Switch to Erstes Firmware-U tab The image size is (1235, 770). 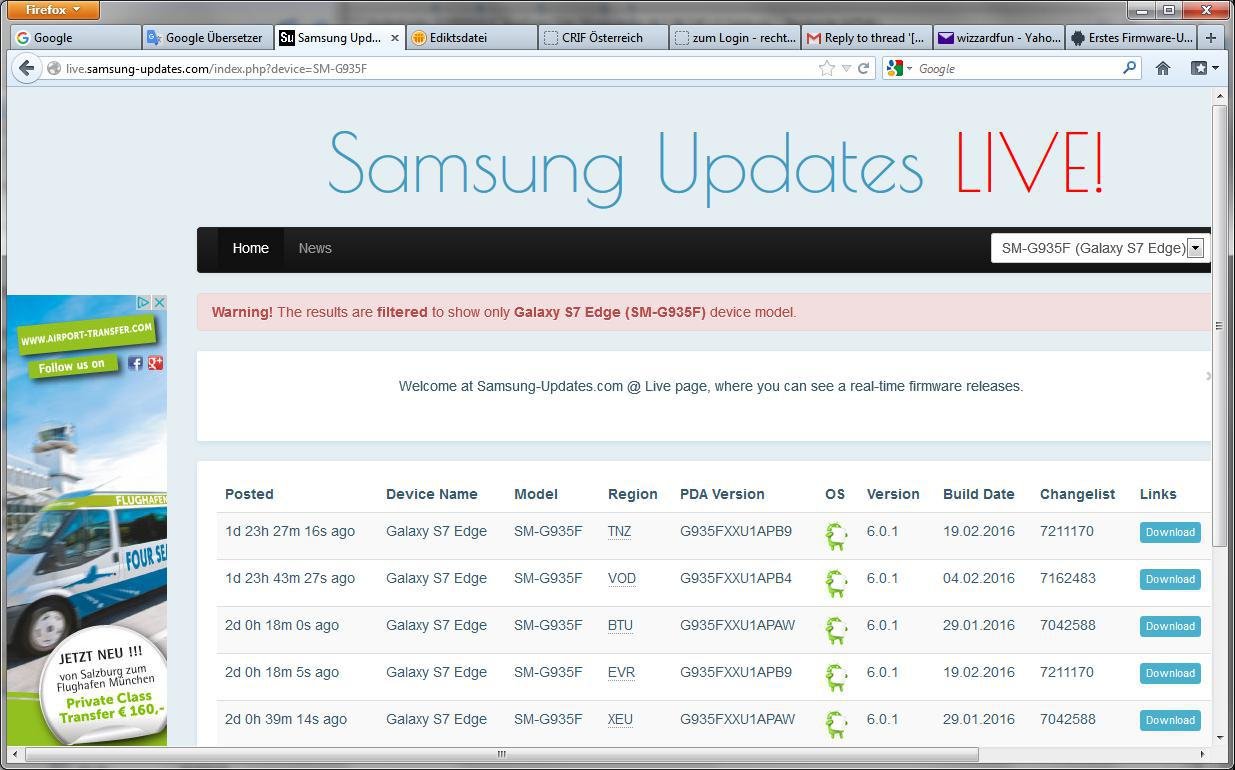click(1131, 38)
